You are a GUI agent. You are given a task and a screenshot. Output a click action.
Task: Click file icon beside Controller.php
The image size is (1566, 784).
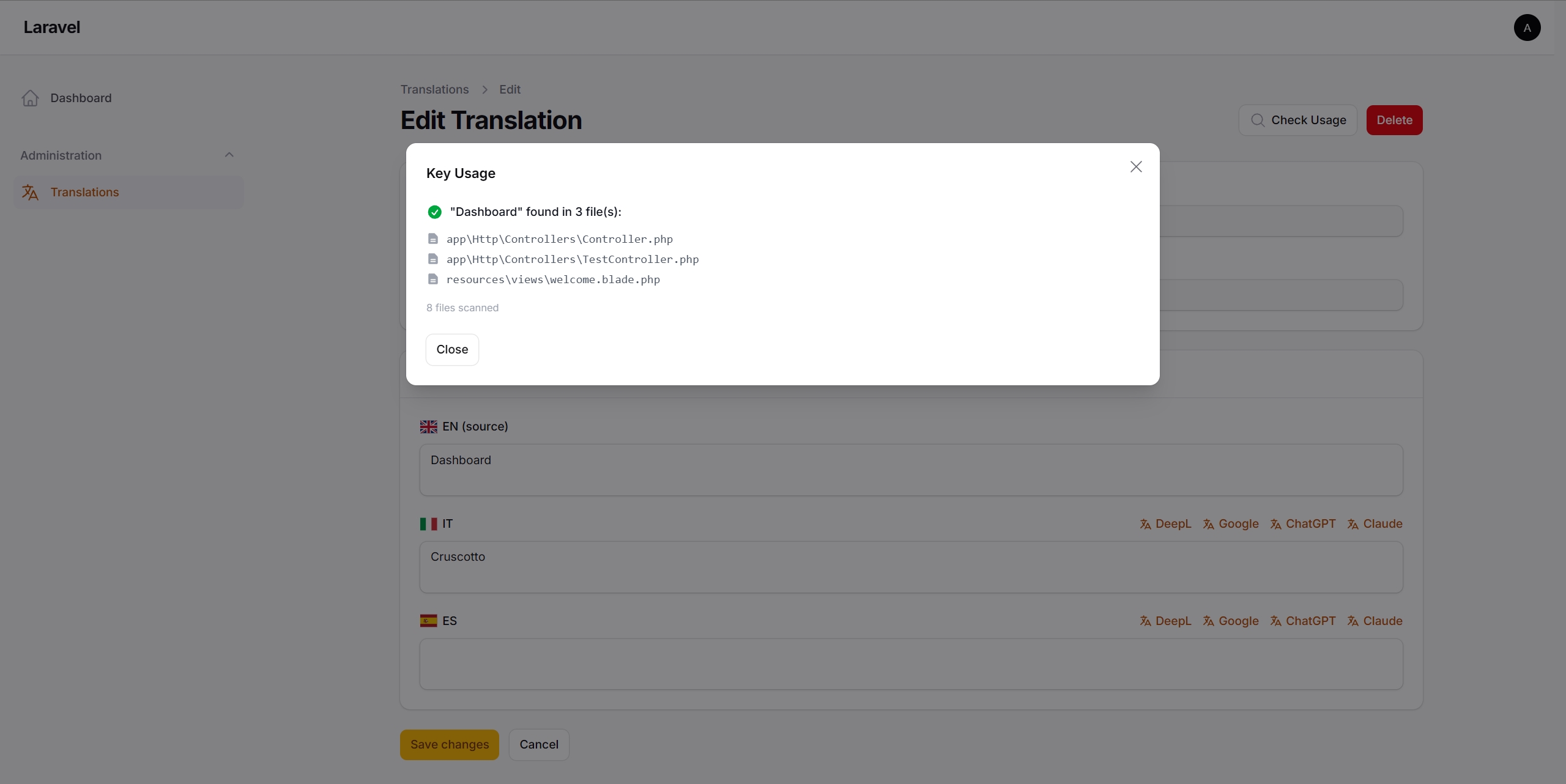(433, 239)
